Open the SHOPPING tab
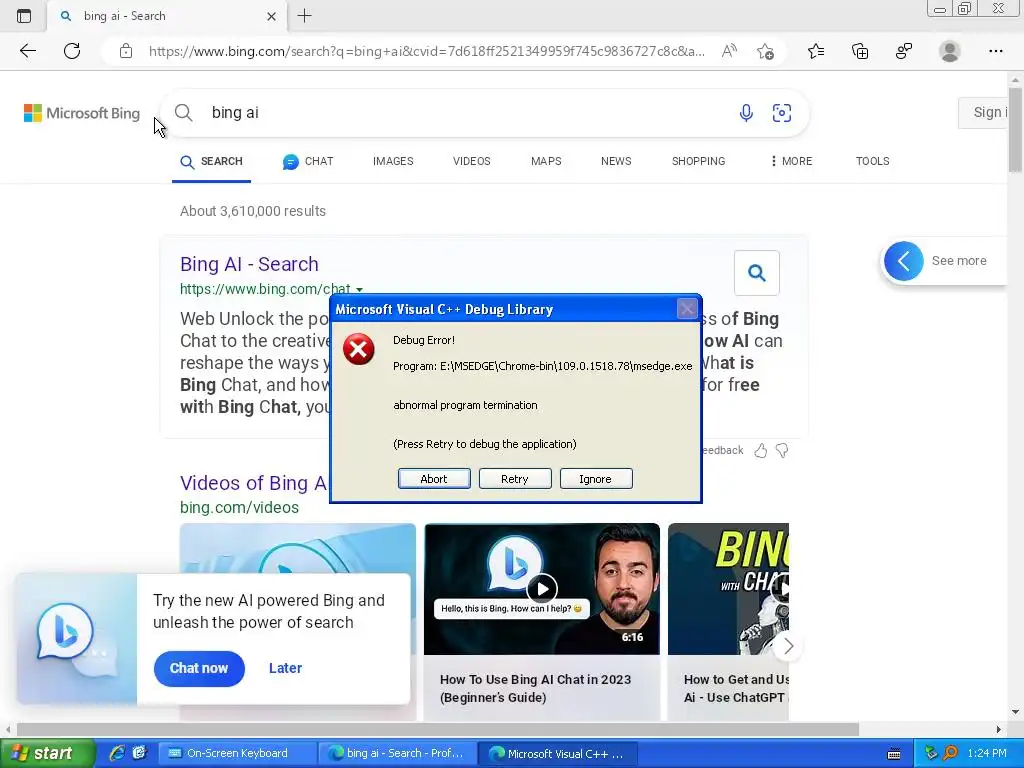Image resolution: width=1024 pixels, height=768 pixels. click(698, 161)
